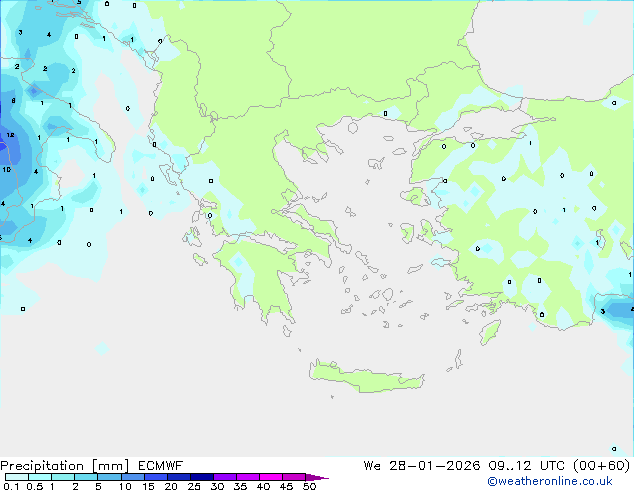
Task: Click the '0.1' legend label
Action: click(11, 486)
